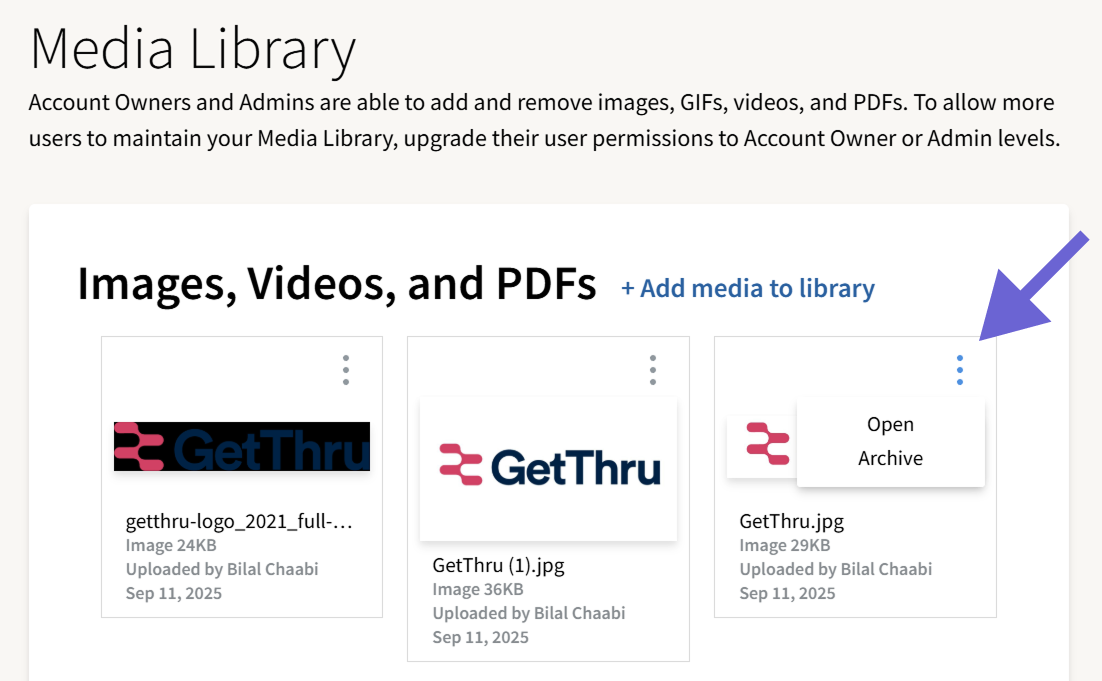Click the file name GetThru.jpg
The height and width of the screenshot is (681, 1102).
pyautogui.click(x=791, y=521)
